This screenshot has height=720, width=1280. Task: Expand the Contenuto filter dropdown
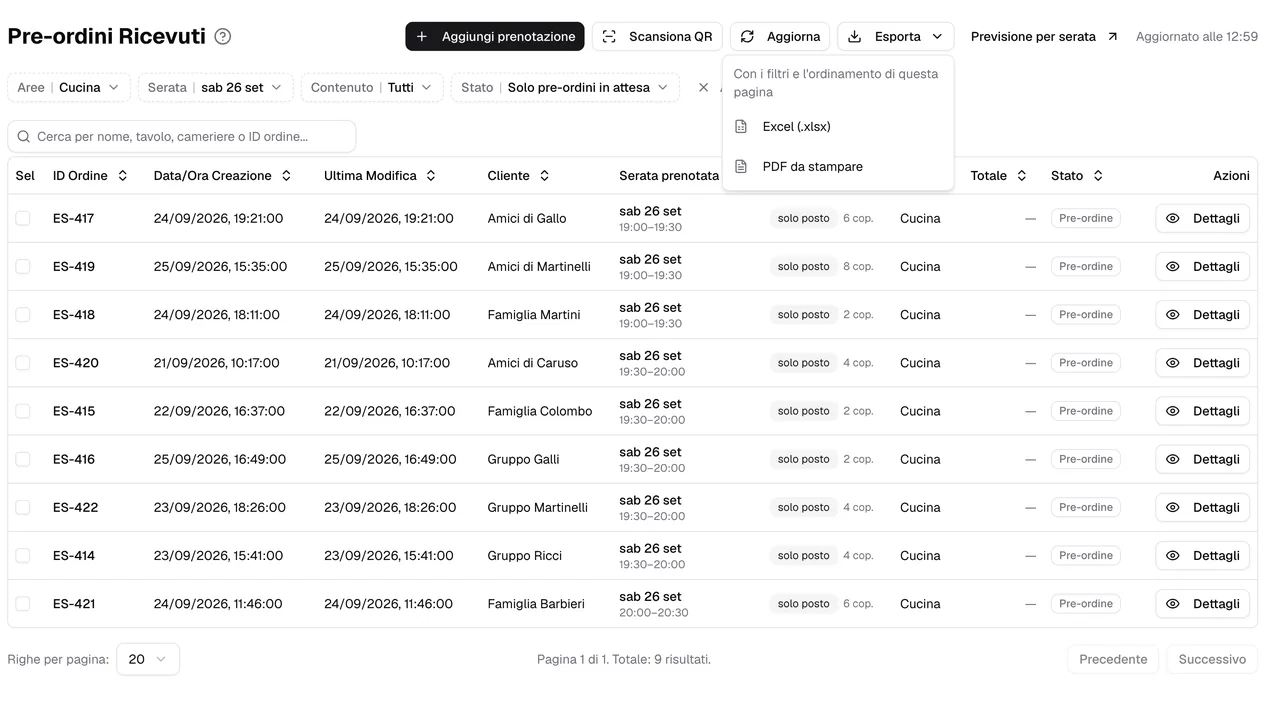click(372, 88)
